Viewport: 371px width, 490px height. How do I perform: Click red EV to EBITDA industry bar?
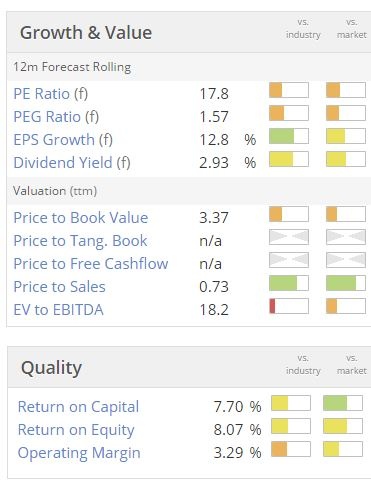pyautogui.click(x=289, y=306)
